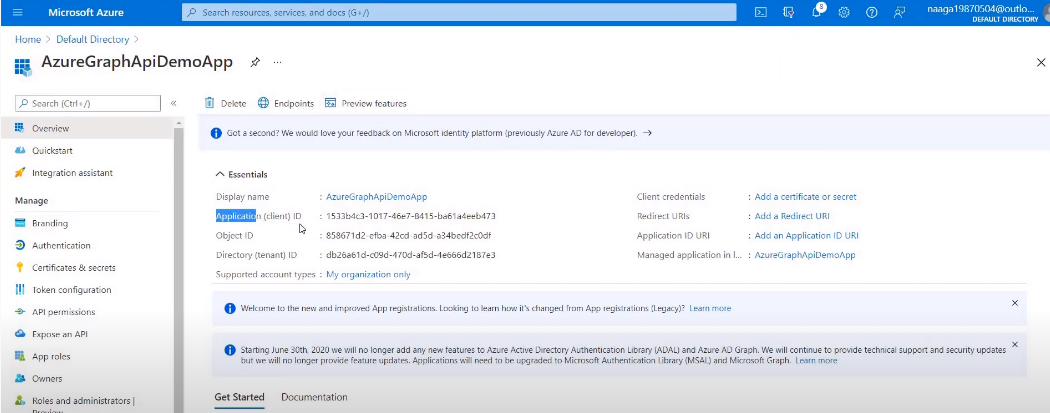
Task: Open Learn more in App registrations banner
Action: (710, 309)
